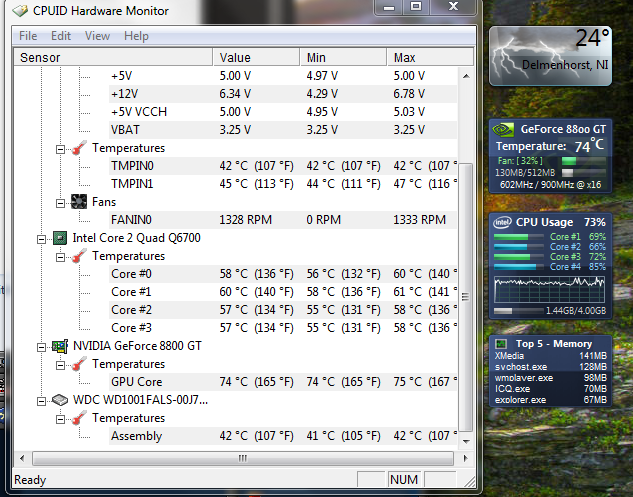Click the CPU usage history graph
This screenshot has width=633, height=497.
[x=549, y=289]
